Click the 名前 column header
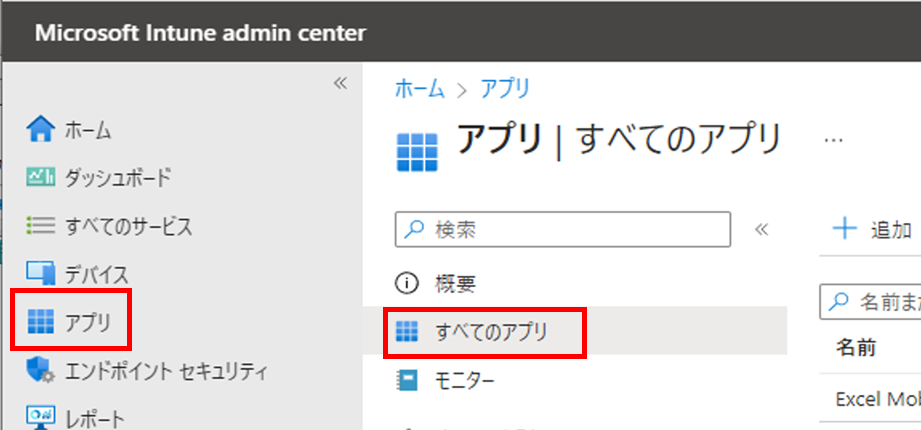This screenshot has width=921, height=430. (856, 348)
